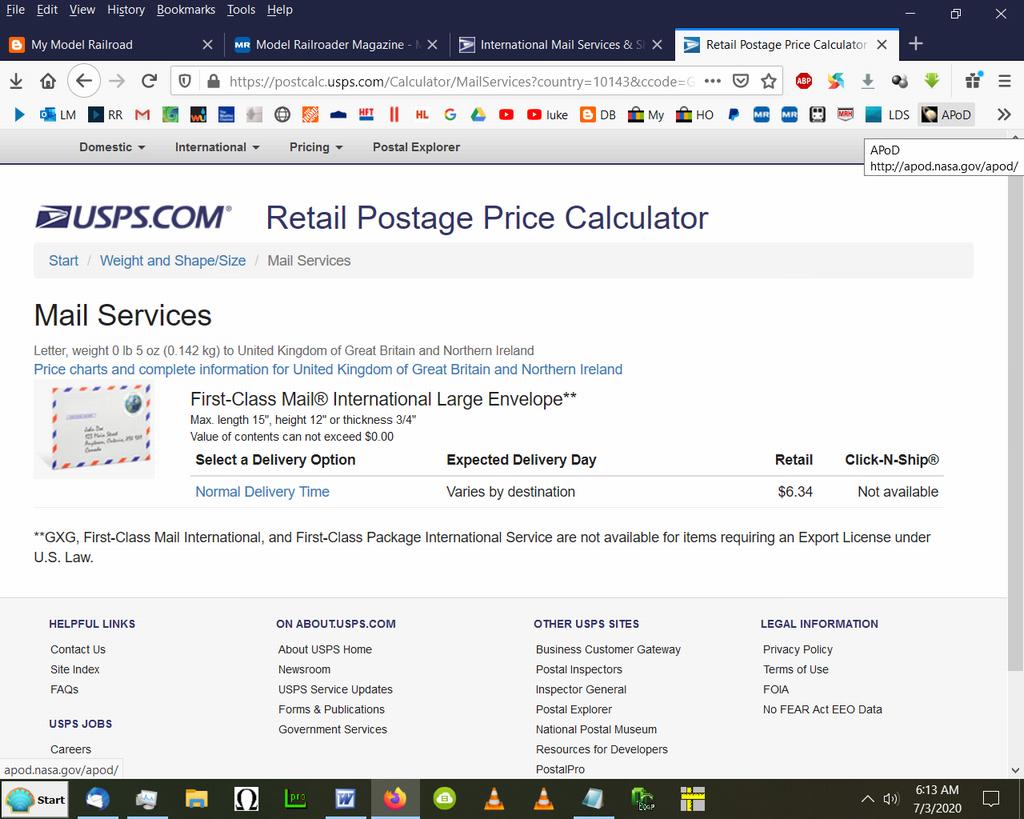Select Normal Delivery Time option
This screenshot has width=1024, height=819.
click(x=262, y=492)
